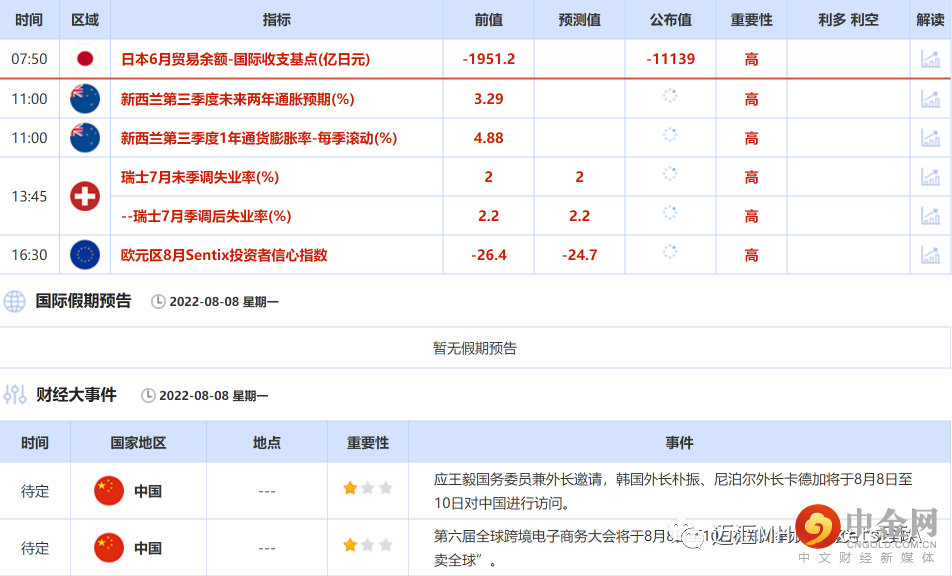This screenshot has height=576, width=952.
Task: Click the 财经大事件 section title
Action: (76, 395)
